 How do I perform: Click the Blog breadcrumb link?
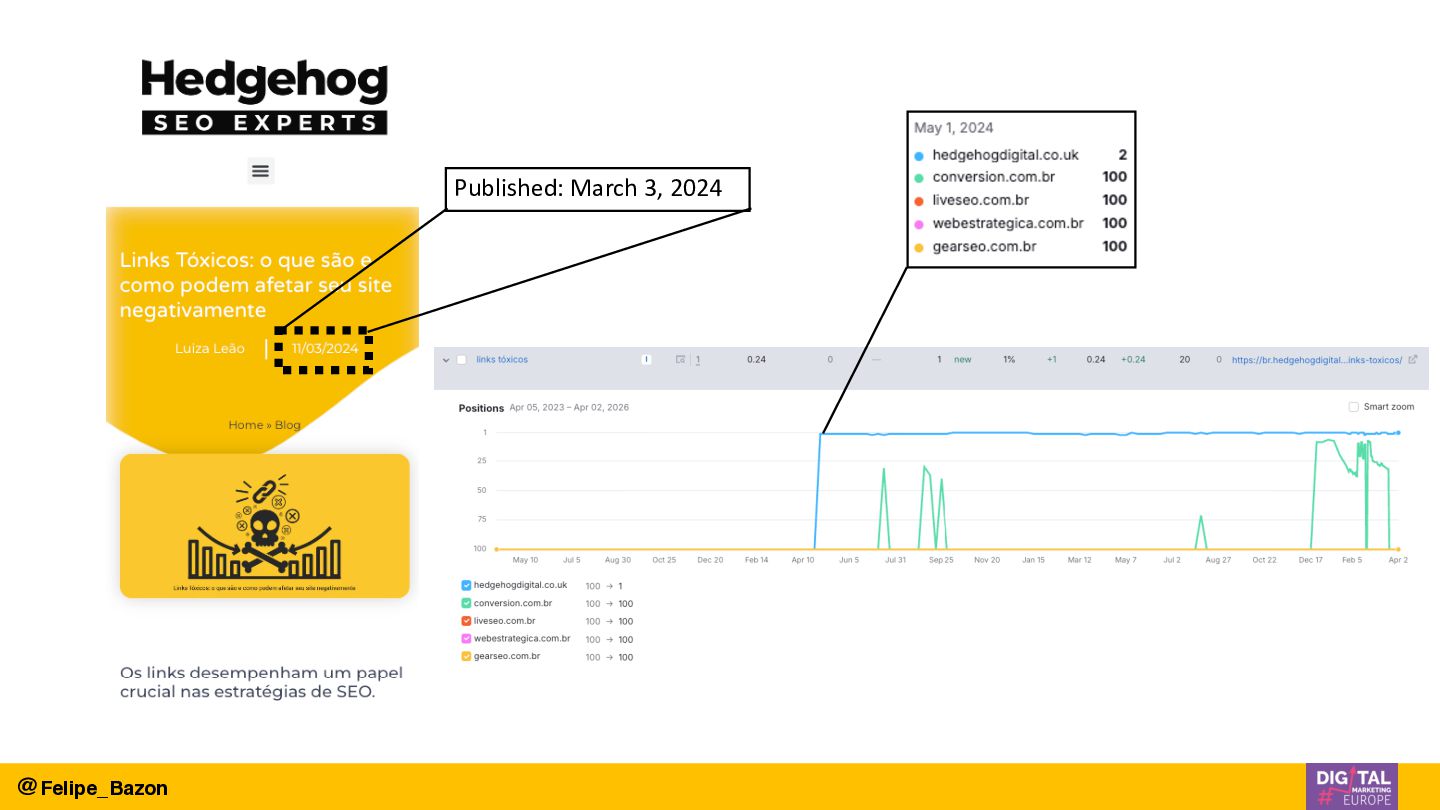(288, 425)
